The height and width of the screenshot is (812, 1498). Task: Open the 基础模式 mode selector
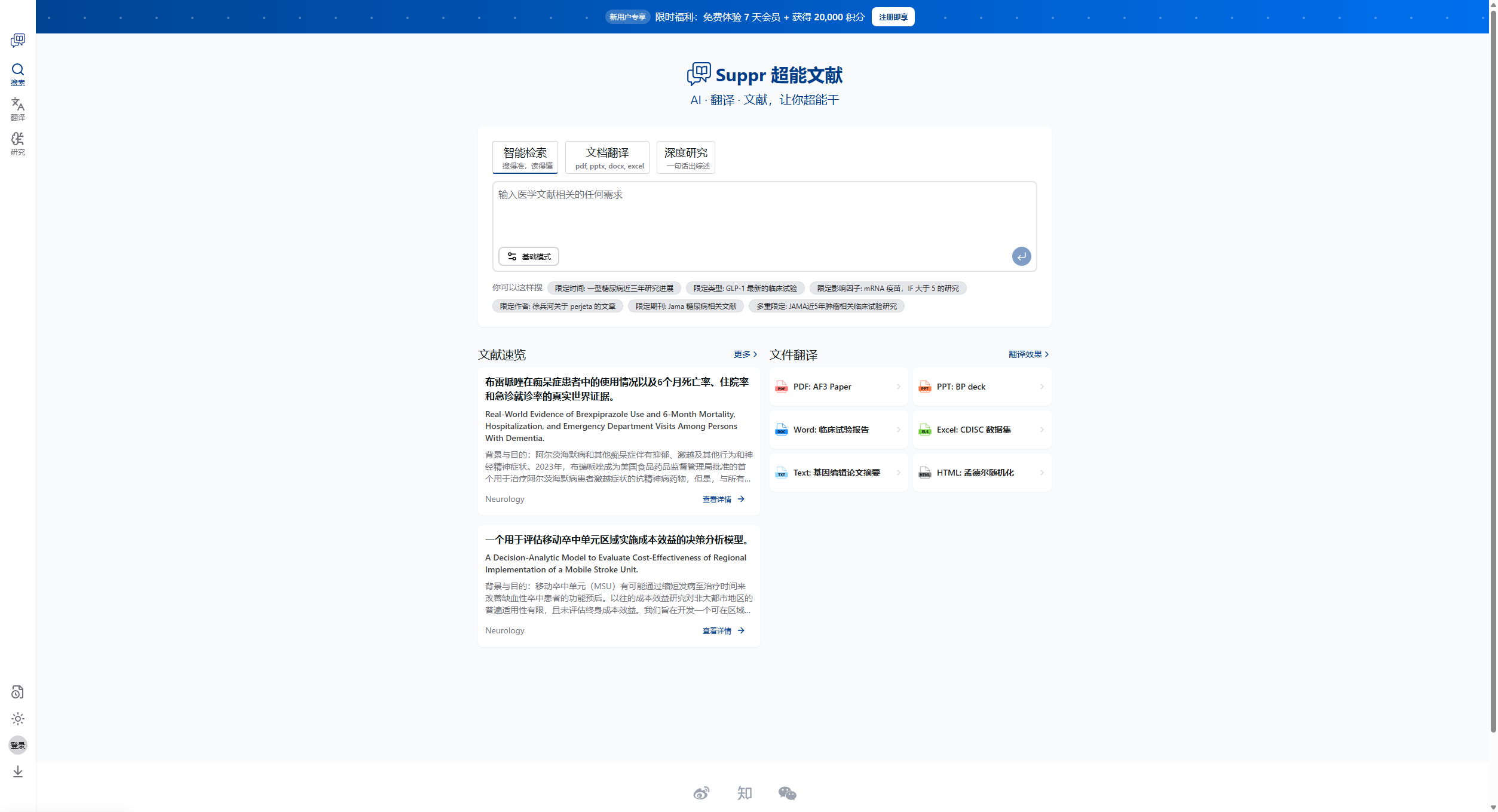(529, 256)
